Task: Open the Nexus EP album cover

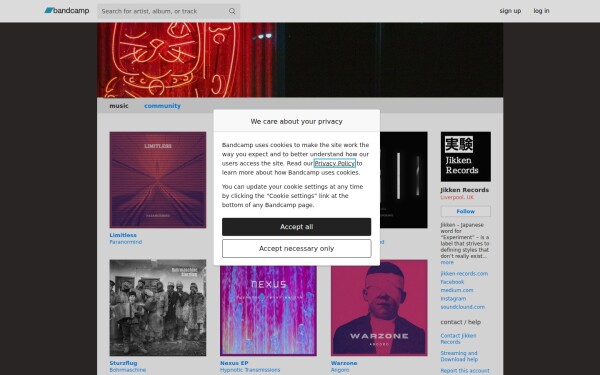Action: click(268, 310)
